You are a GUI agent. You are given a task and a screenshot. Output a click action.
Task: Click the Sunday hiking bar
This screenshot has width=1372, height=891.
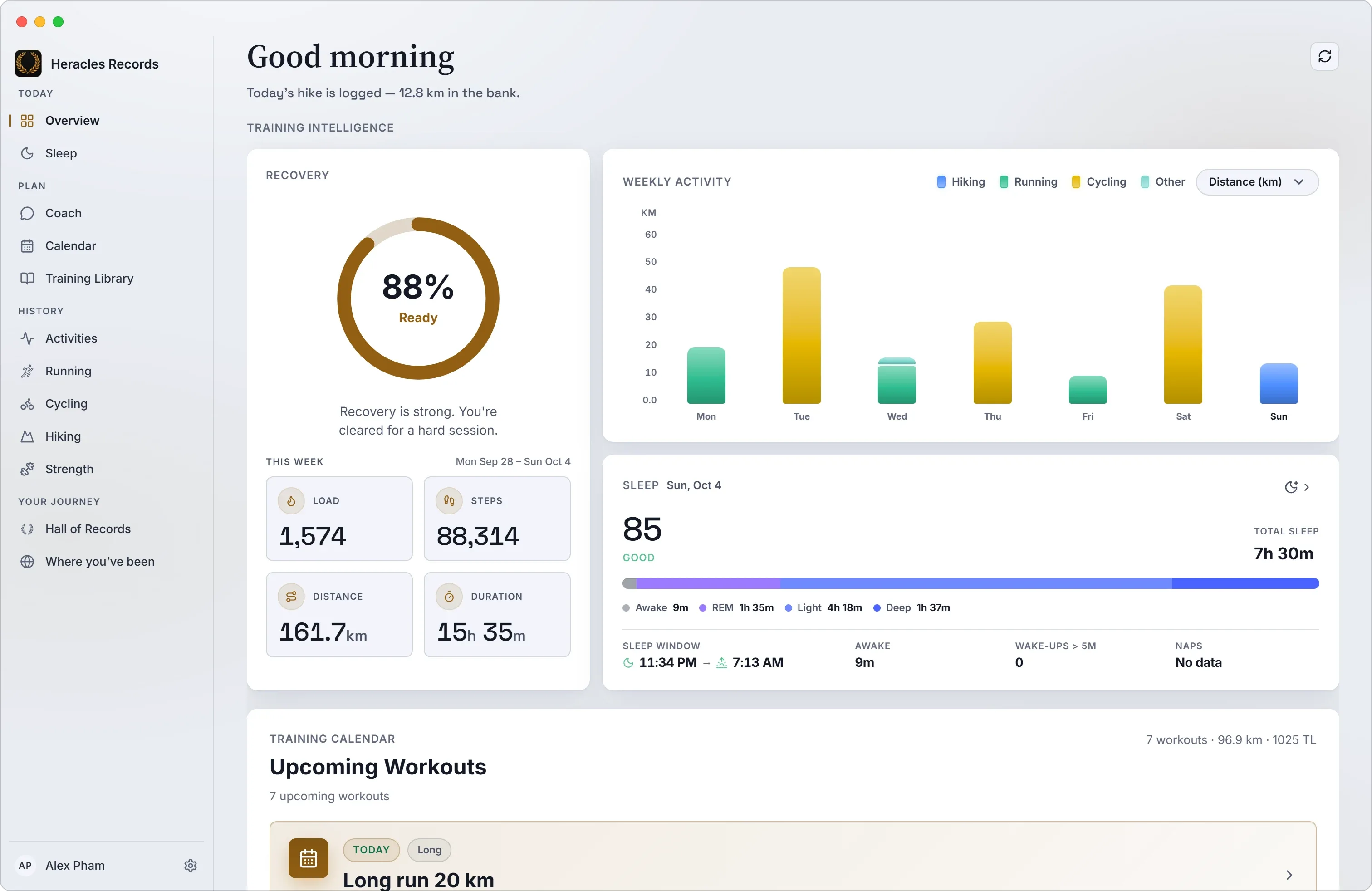(1278, 384)
